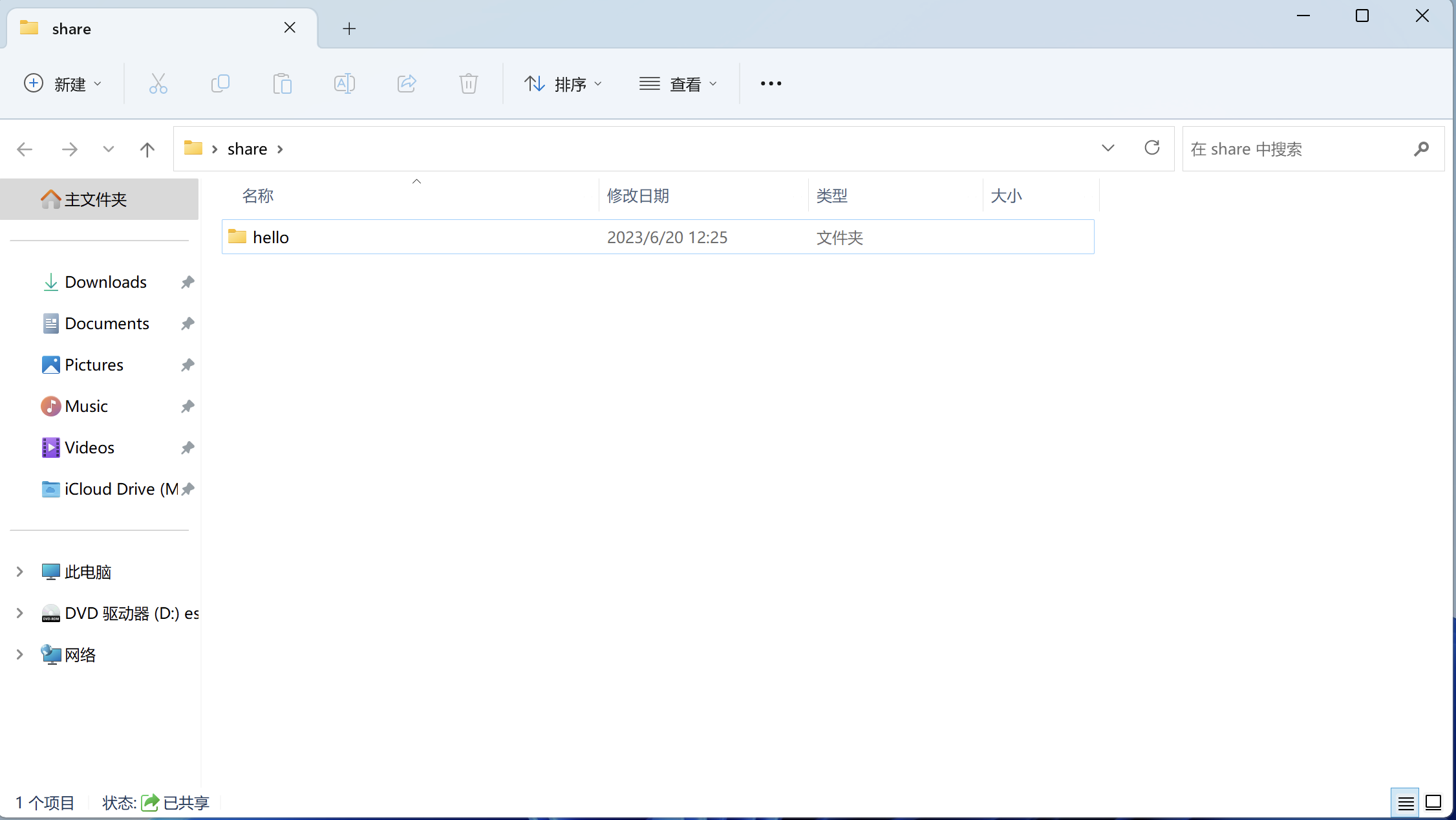This screenshot has height=820, width=1456.
Task: Minimize the File Explorer window
Action: click(1303, 16)
